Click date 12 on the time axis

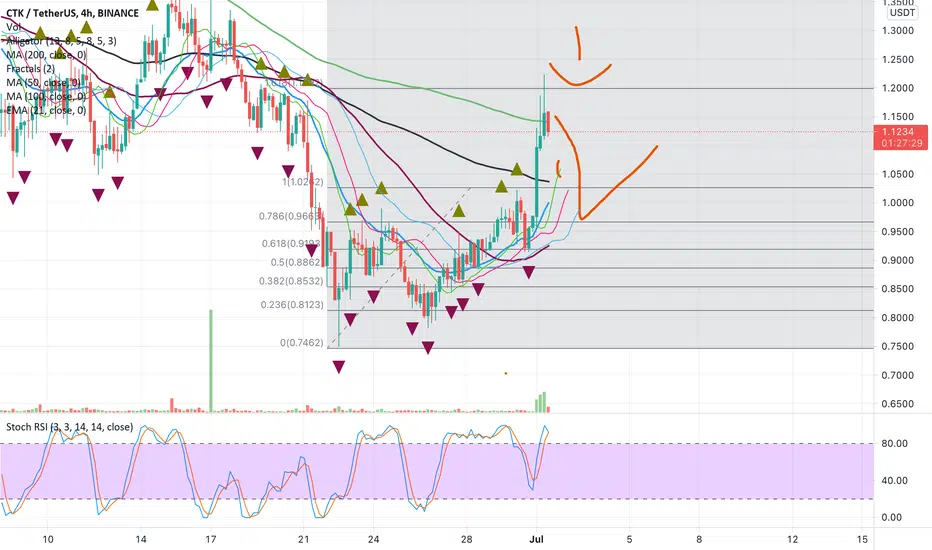tap(792, 539)
